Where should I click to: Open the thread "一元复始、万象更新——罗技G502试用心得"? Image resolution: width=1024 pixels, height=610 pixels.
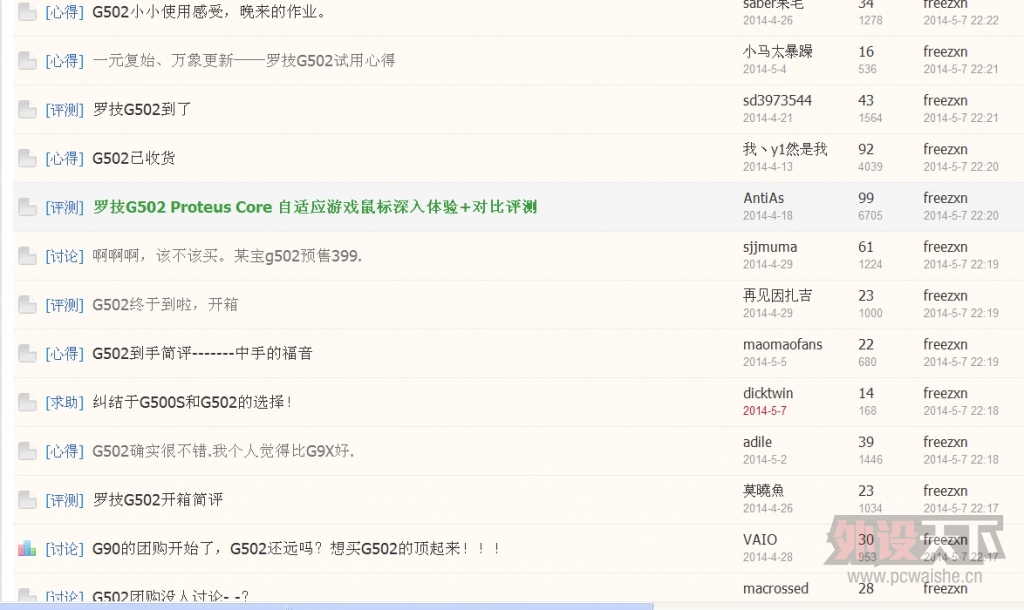coord(243,60)
